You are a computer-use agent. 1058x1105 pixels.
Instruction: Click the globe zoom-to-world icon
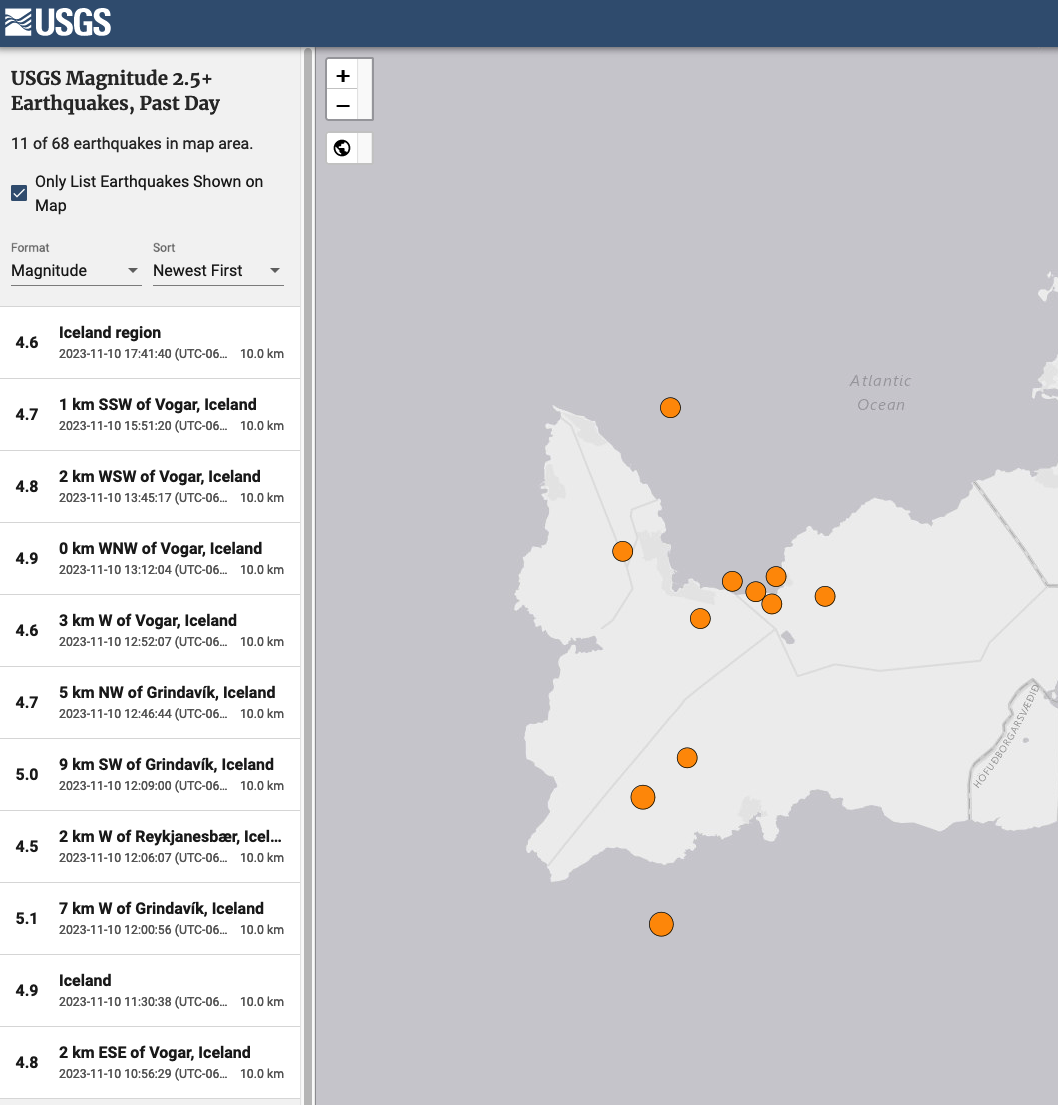pos(343,148)
